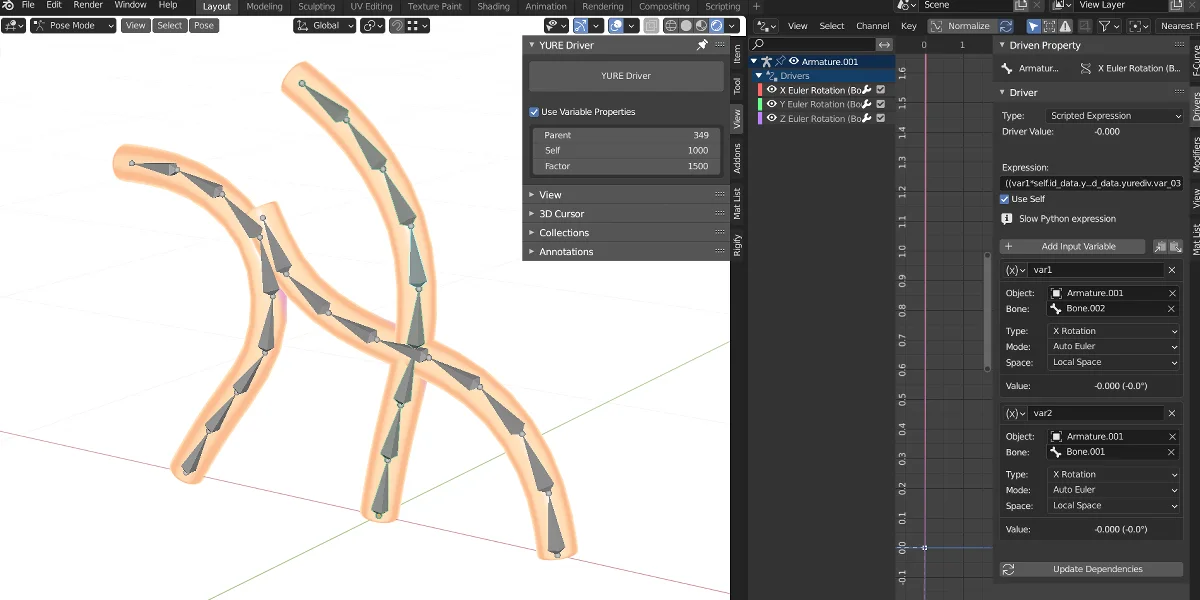Remove the var1 input variable
The height and width of the screenshot is (600, 1200).
[x=1172, y=270]
